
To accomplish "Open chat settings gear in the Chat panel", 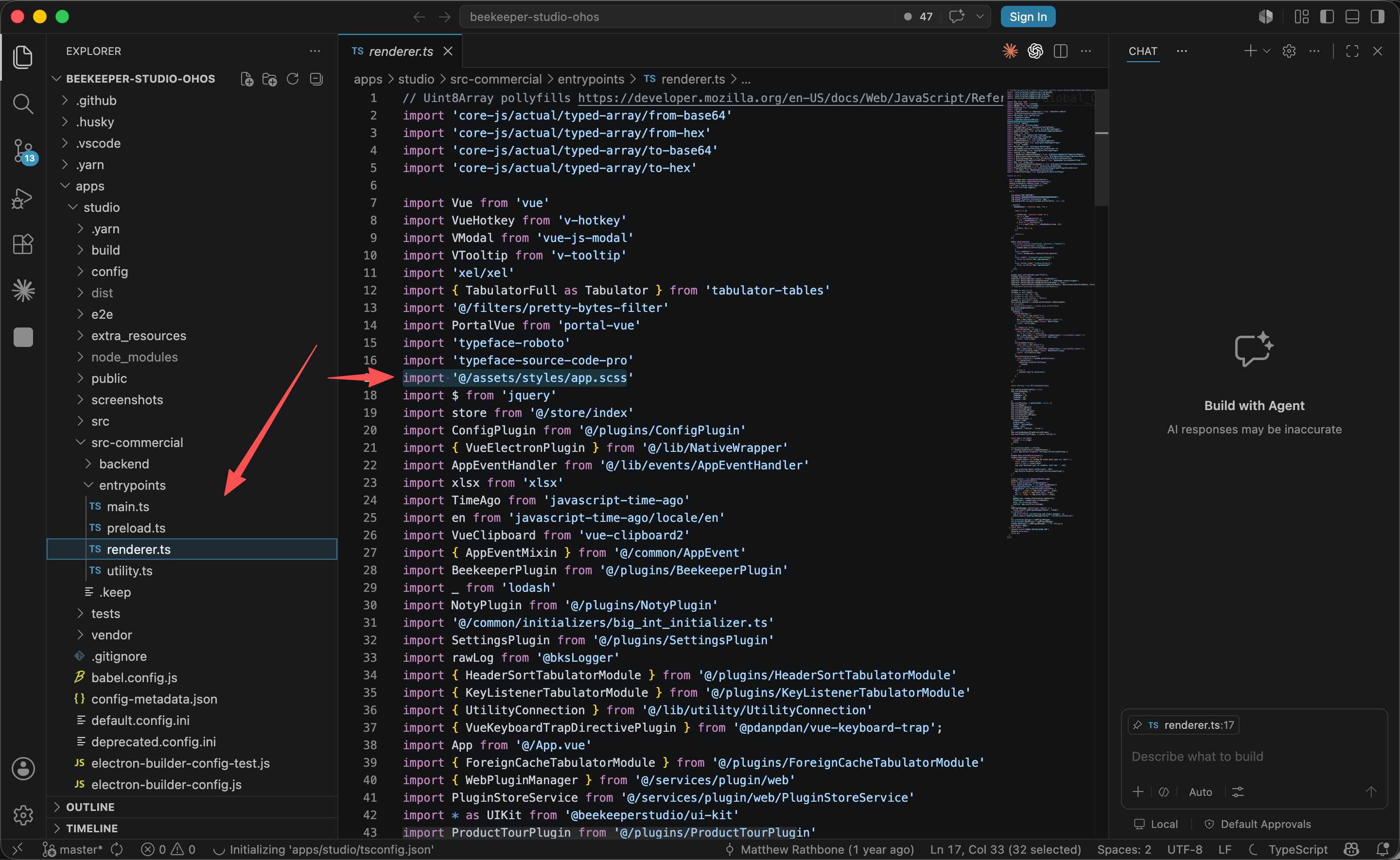I will click(1289, 51).
